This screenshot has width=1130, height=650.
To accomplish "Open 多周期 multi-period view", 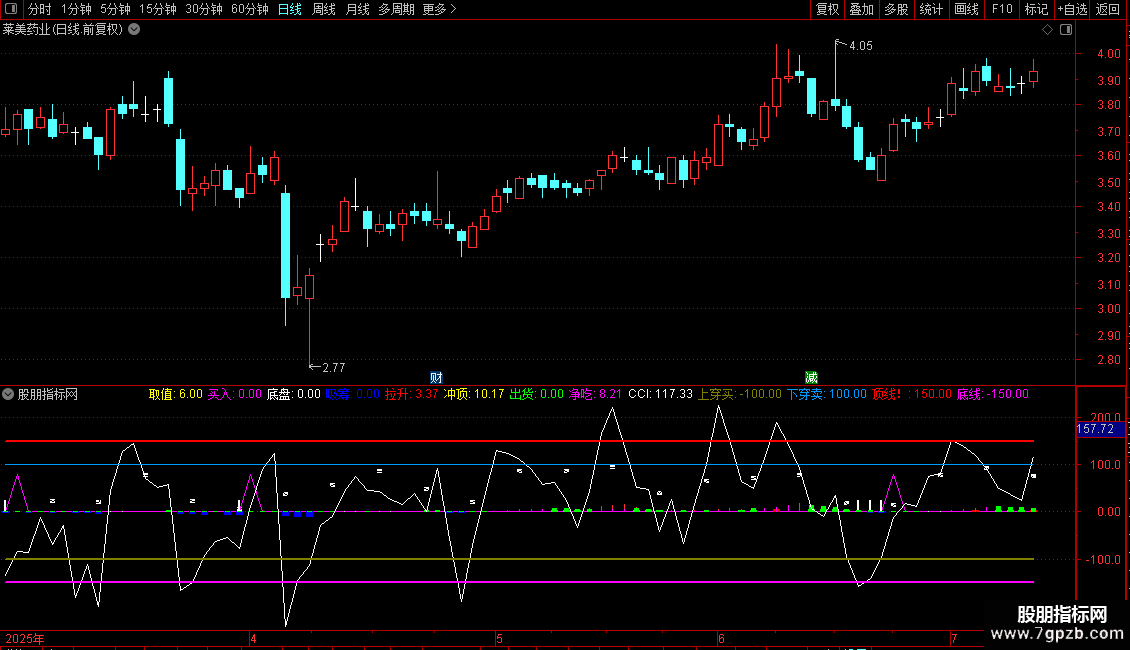I will coord(396,9).
